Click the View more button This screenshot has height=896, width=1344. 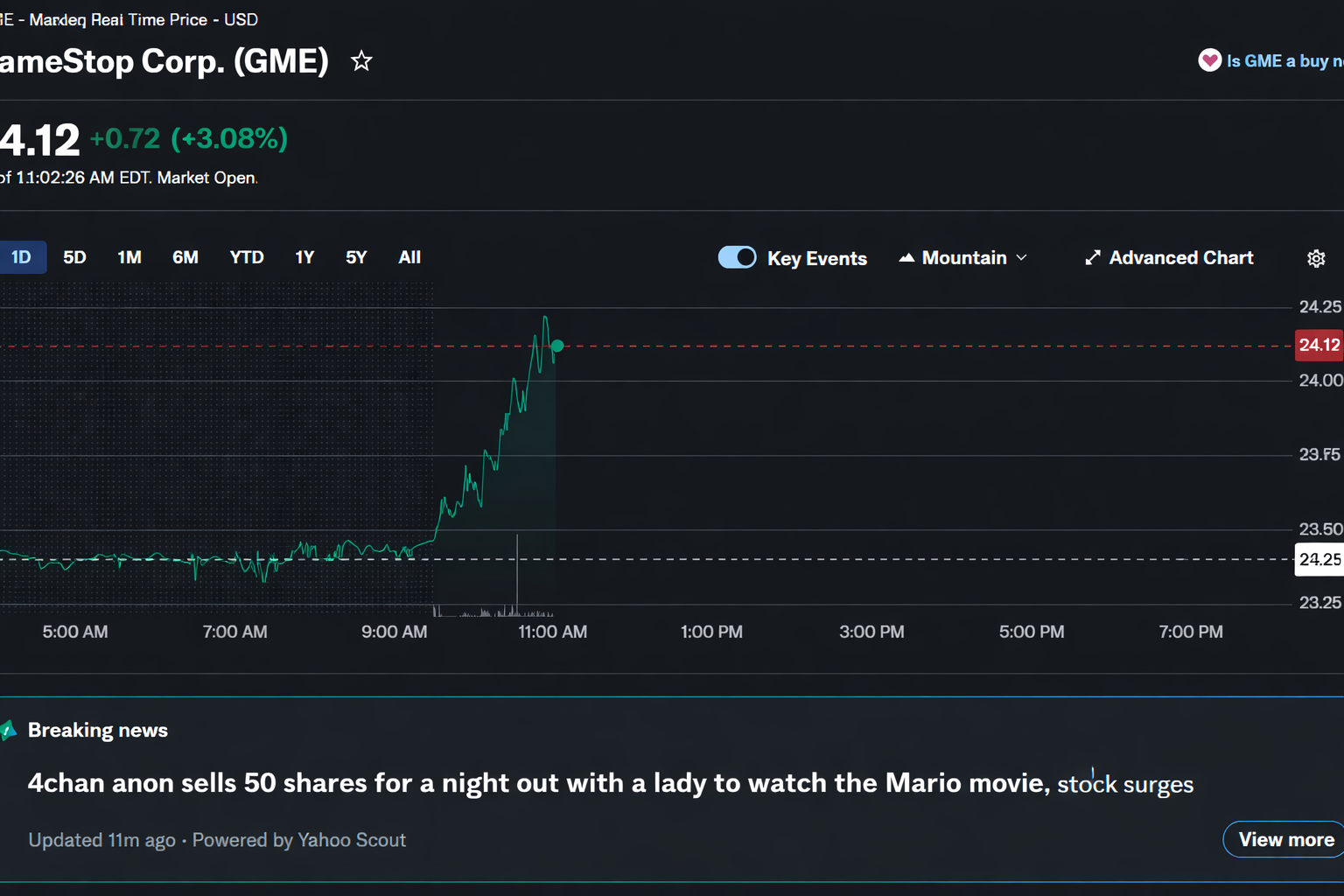pyautogui.click(x=1285, y=839)
